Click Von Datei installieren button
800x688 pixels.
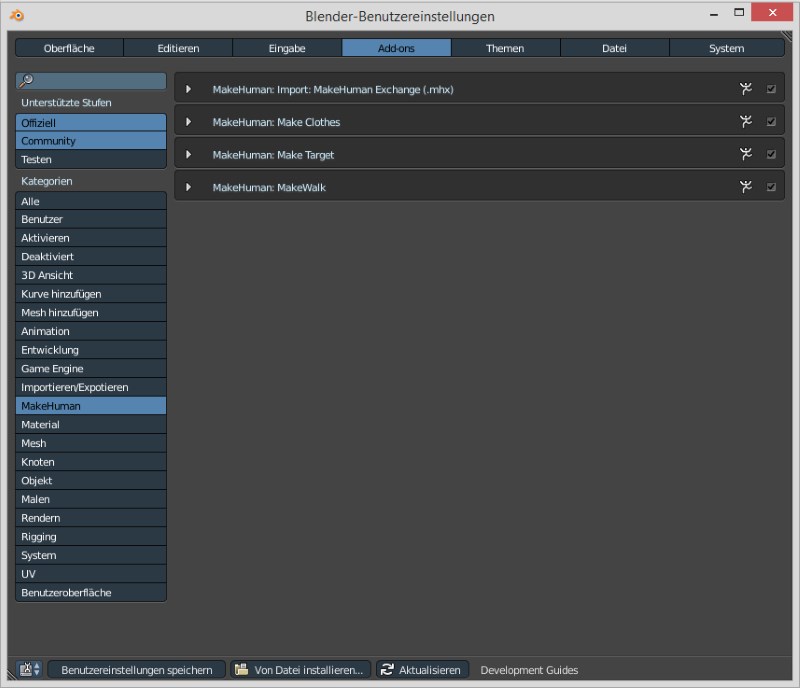tap(301, 670)
